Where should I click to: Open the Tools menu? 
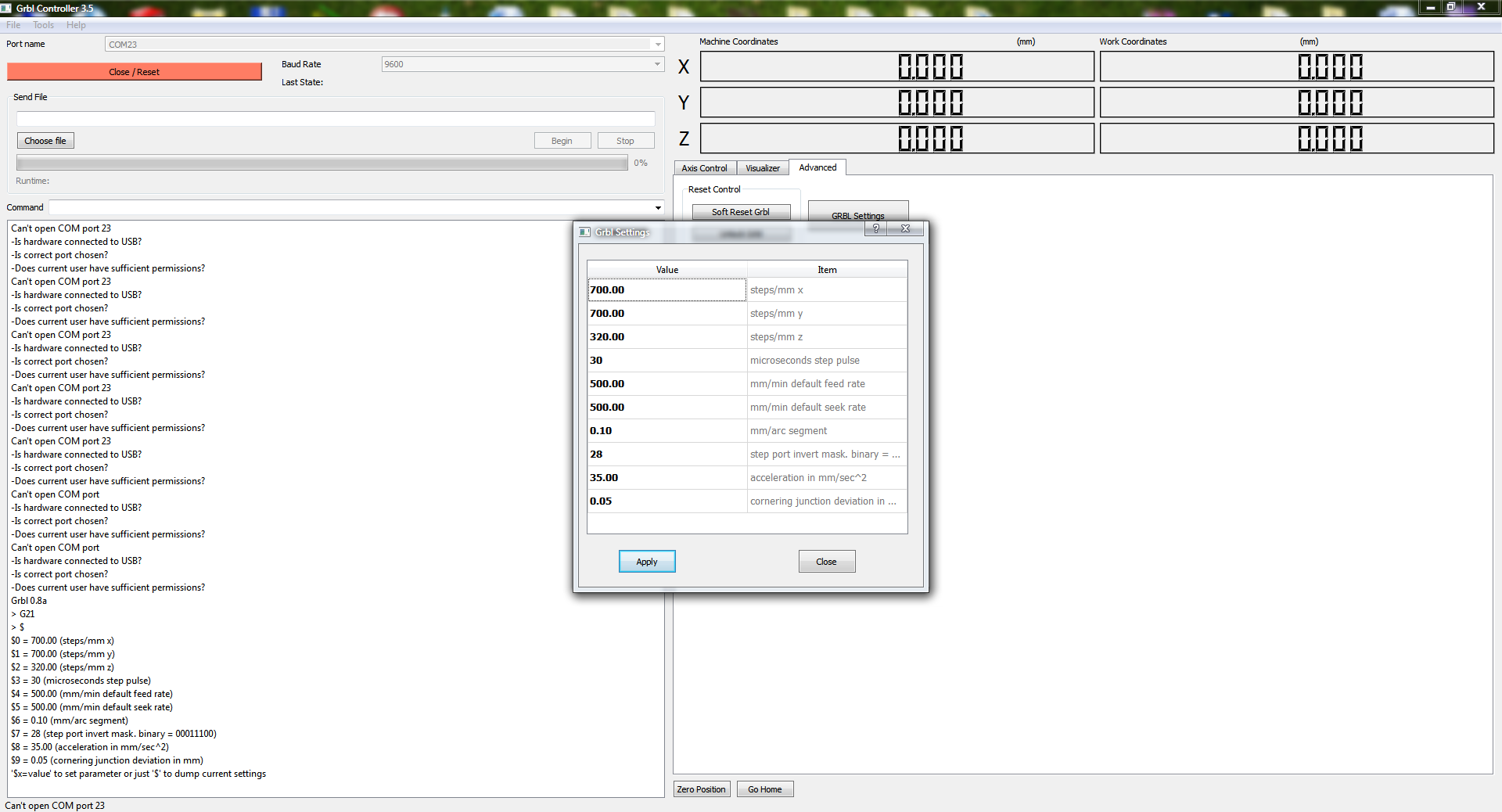(x=44, y=25)
